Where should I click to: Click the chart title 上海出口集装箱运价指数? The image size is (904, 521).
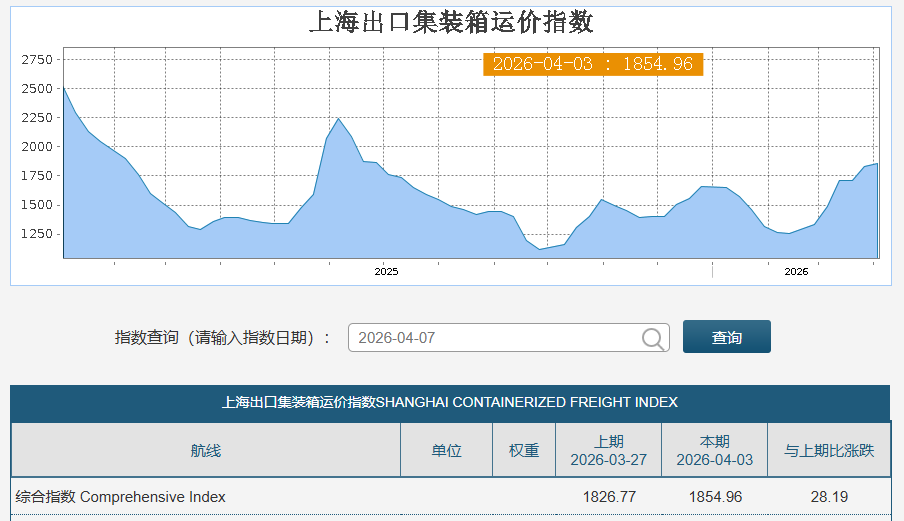(x=451, y=22)
